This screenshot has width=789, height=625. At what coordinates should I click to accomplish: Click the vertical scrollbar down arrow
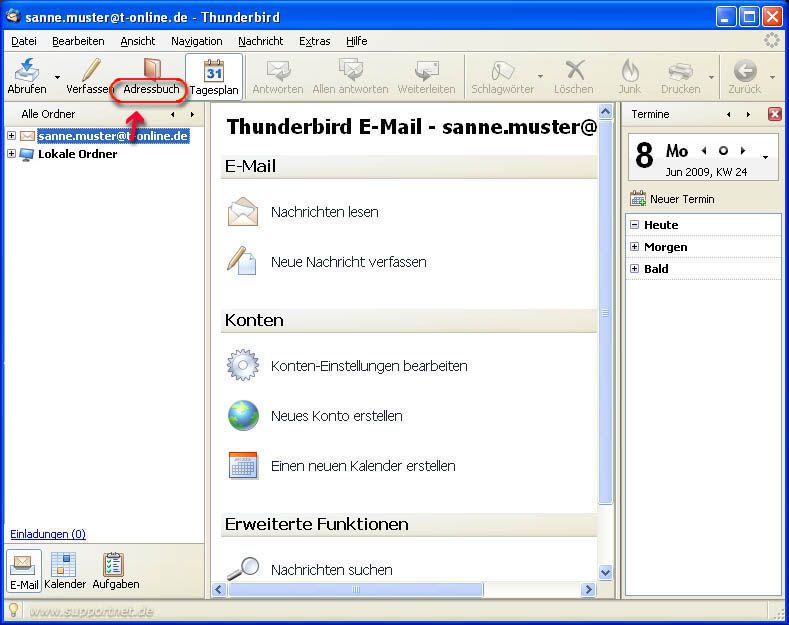point(605,572)
